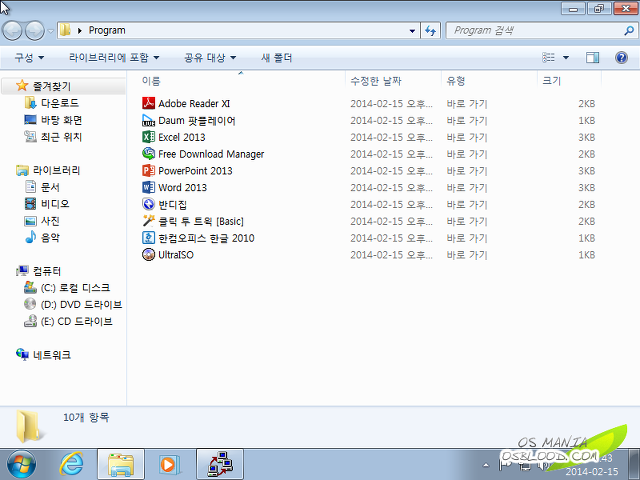
Task: Open the help question mark icon
Action: [621, 58]
